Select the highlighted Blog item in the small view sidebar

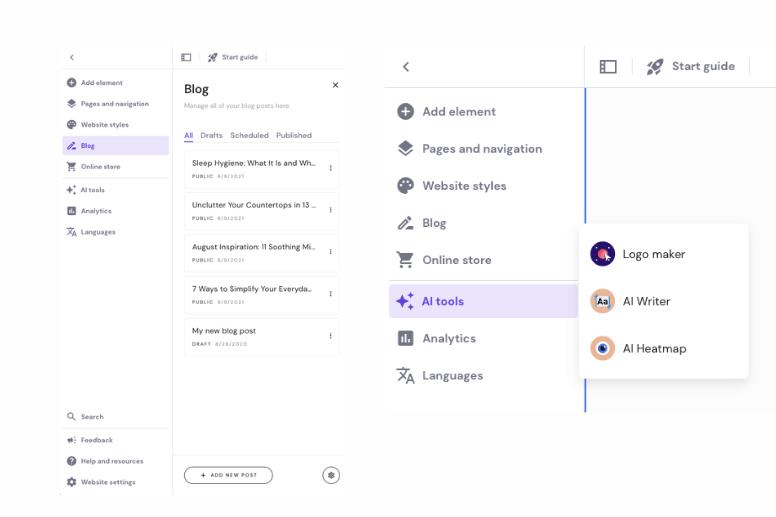pyautogui.click(x=115, y=145)
